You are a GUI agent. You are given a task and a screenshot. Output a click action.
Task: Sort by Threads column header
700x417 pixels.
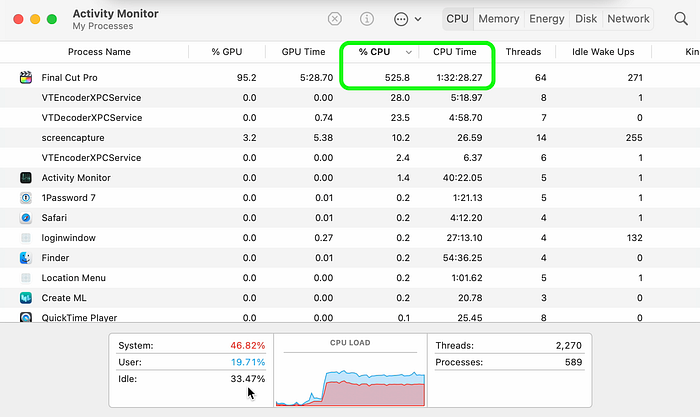tap(523, 52)
